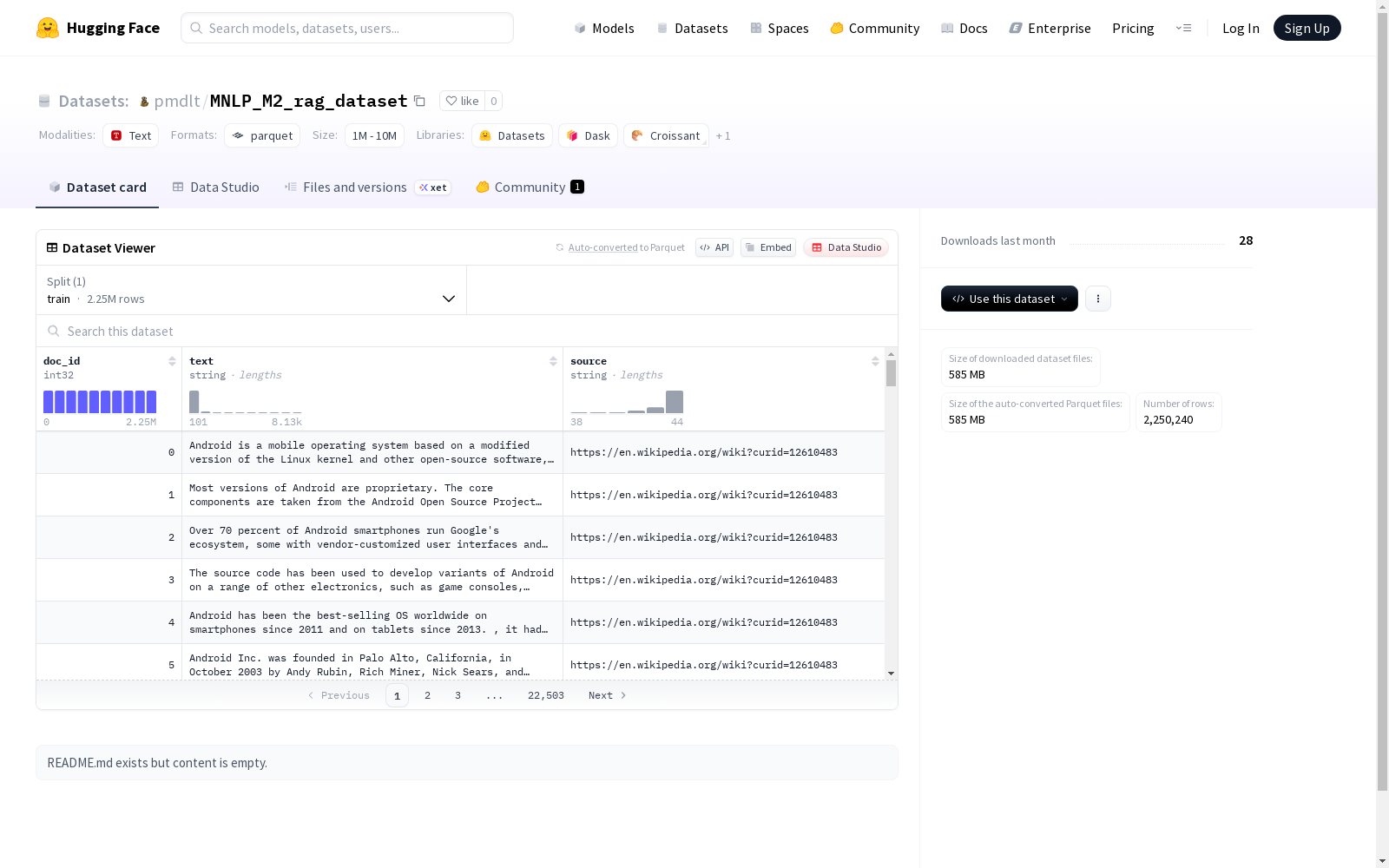
Task: Open Docs in the navigation
Action: 964,28
